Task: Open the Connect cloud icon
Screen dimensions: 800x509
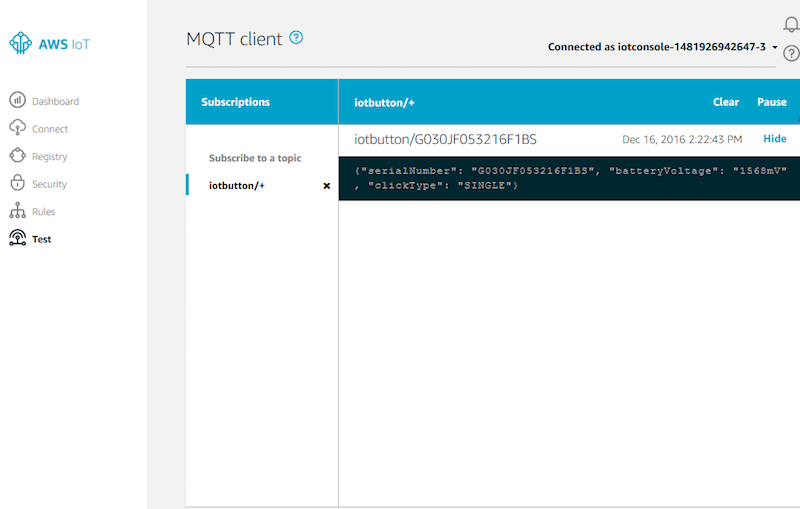Action: [17, 128]
